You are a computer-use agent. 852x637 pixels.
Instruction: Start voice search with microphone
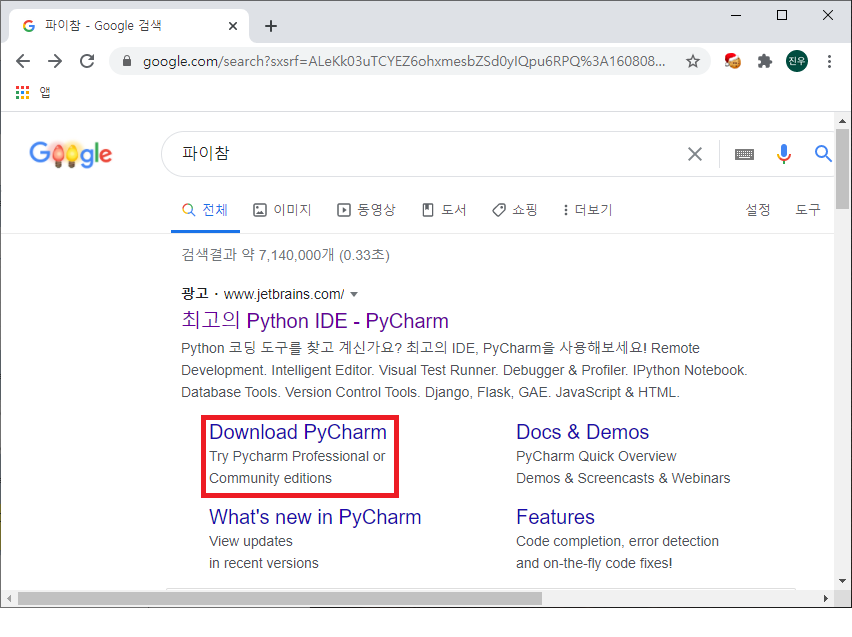(784, 154)
